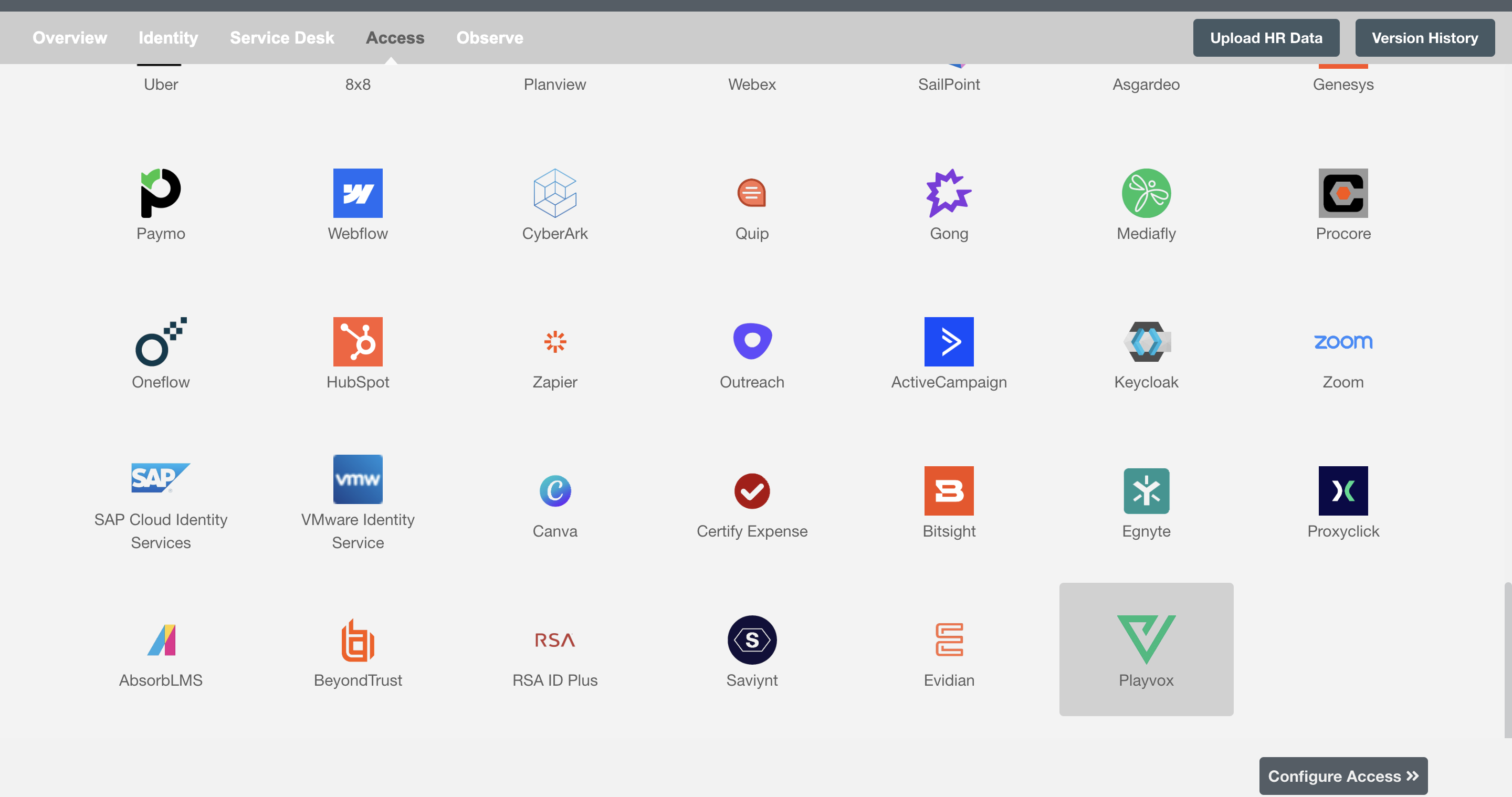Viewport: 1512px width, 797px height.
Task: Expand the Observe navigation menu
Action: point(489,37)
